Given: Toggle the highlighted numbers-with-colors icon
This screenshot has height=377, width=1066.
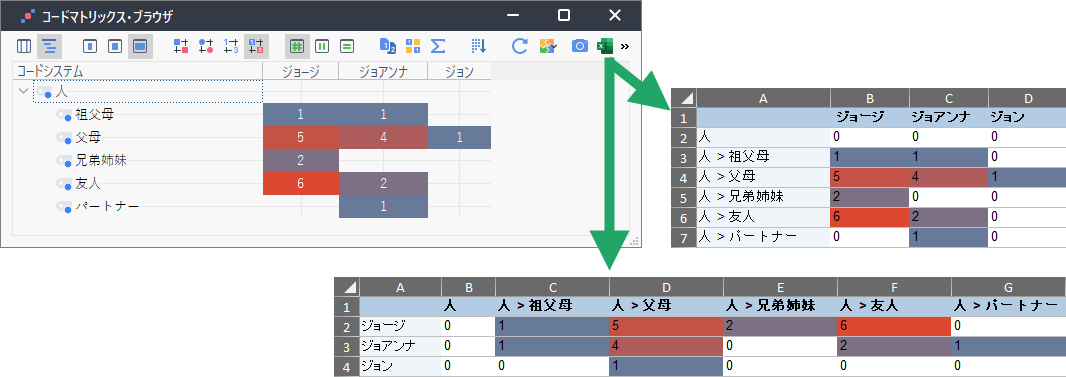Looking at the screenshot, I should pyautogui.click(x=256, y=46).
